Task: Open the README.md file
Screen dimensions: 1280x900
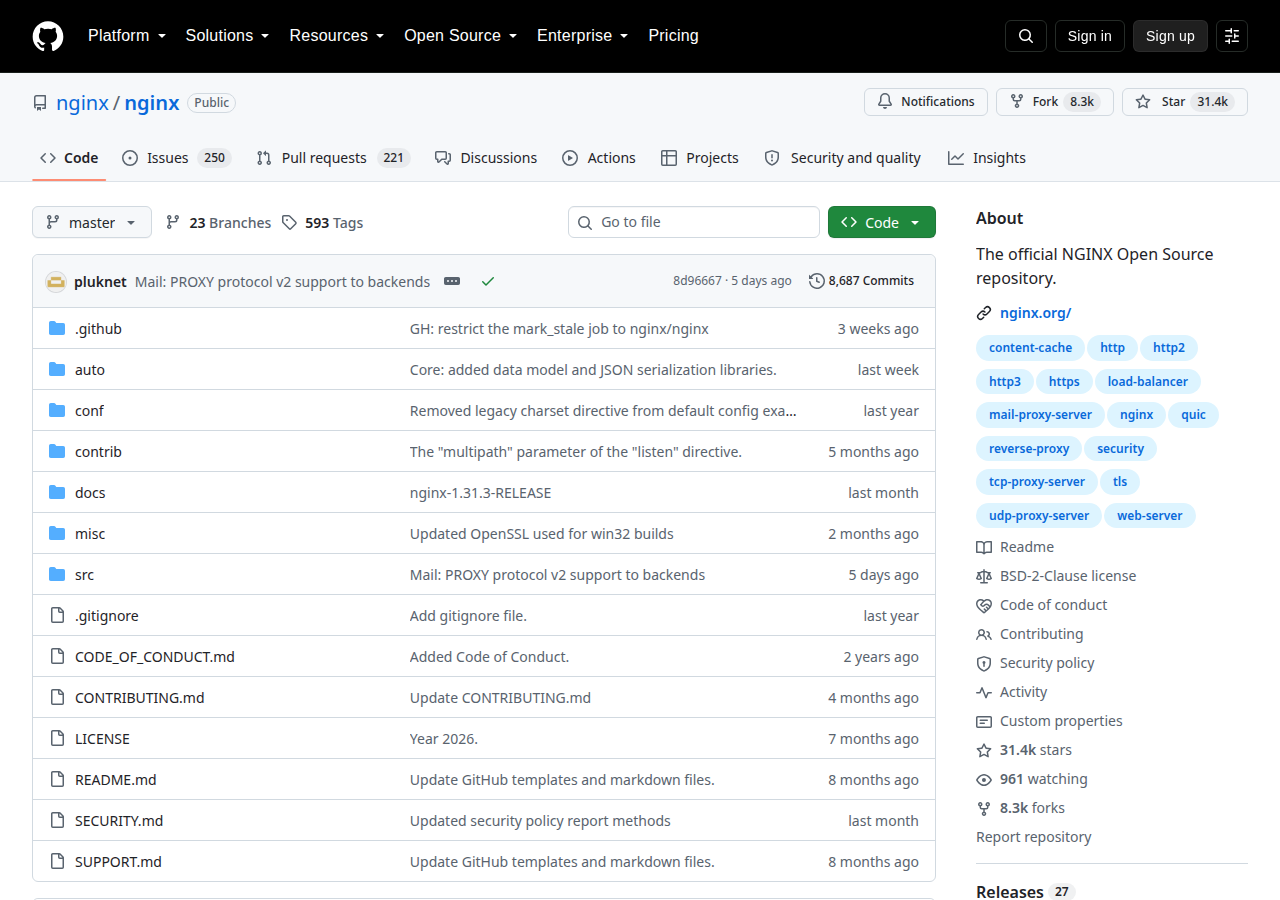Action: click(x=116, y=780)
